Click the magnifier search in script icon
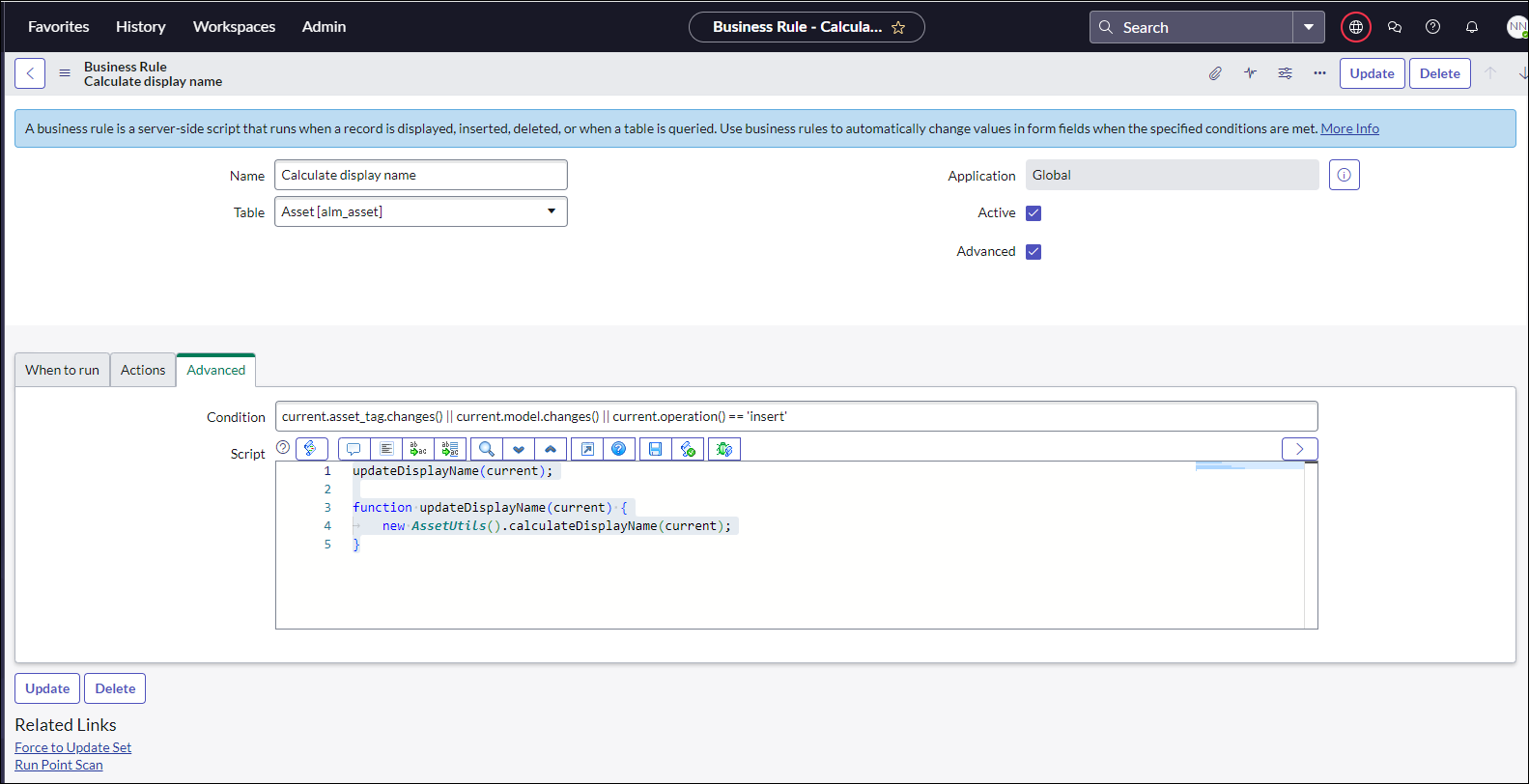 coord(487,449)
